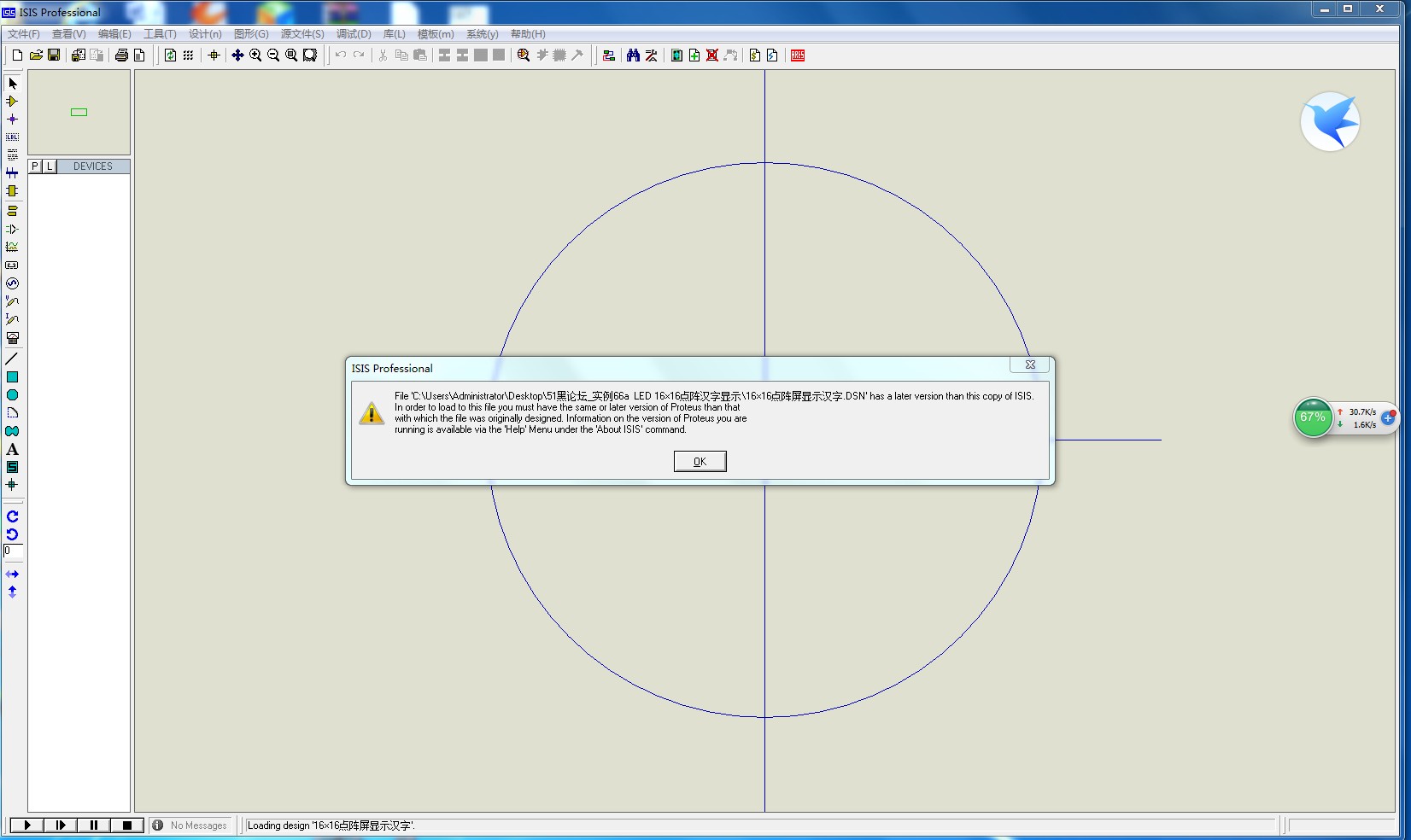Select the Component Mode tool

point(12,101)
